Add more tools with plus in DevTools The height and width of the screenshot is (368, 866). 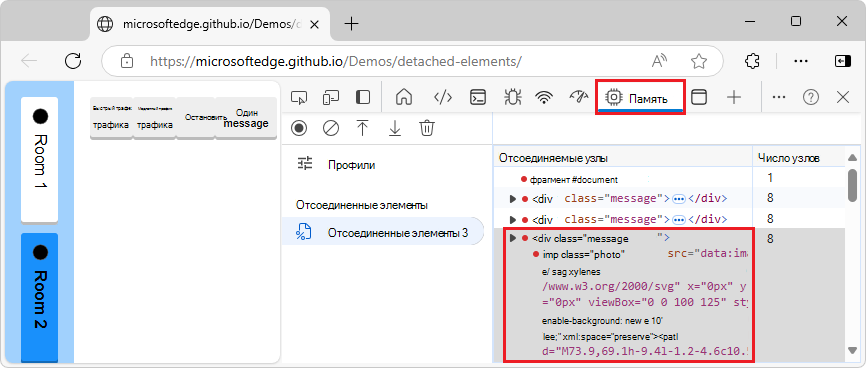(x=733, y=98)
